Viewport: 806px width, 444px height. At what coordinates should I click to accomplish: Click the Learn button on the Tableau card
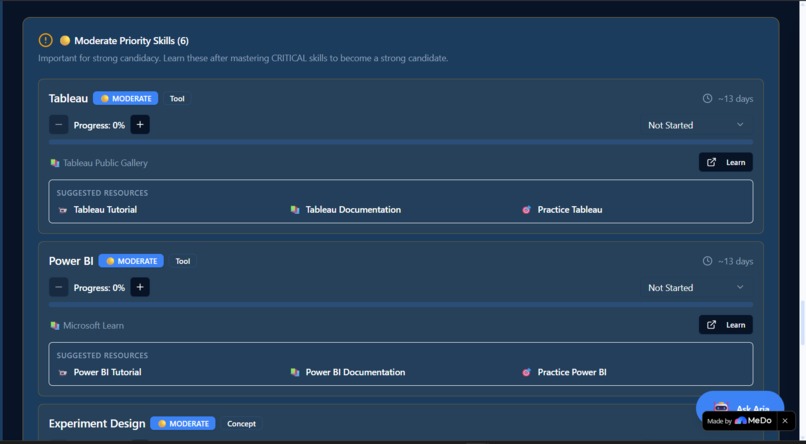726,162
